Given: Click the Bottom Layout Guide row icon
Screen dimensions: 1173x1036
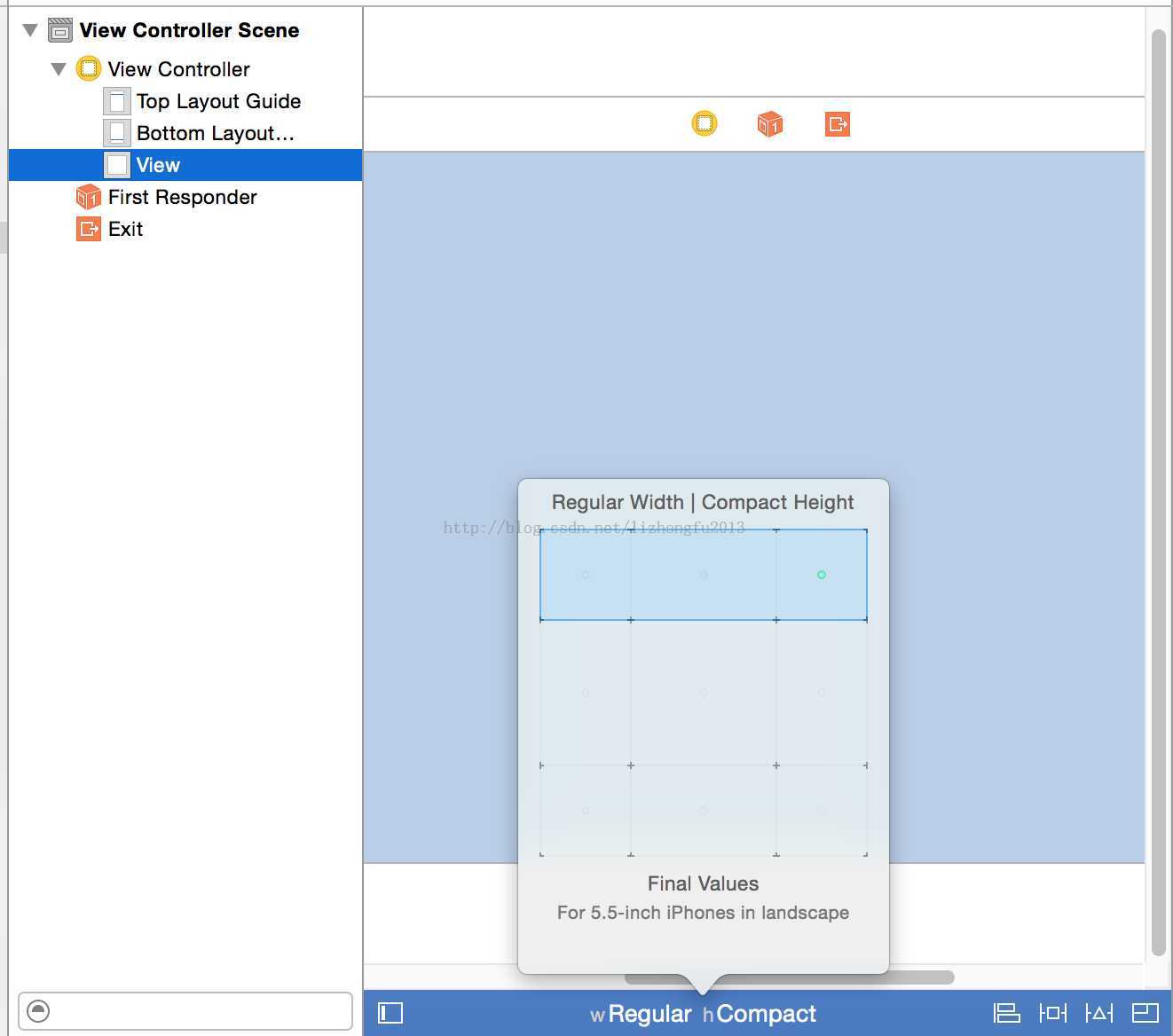Looking at the screenshot, I should (117, 133).
